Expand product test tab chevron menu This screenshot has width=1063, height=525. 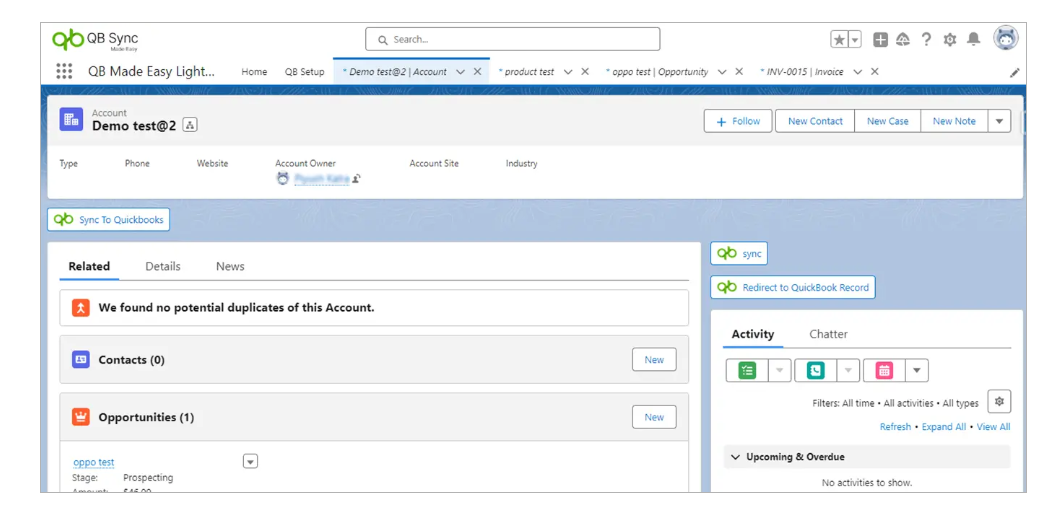point(568,72)
